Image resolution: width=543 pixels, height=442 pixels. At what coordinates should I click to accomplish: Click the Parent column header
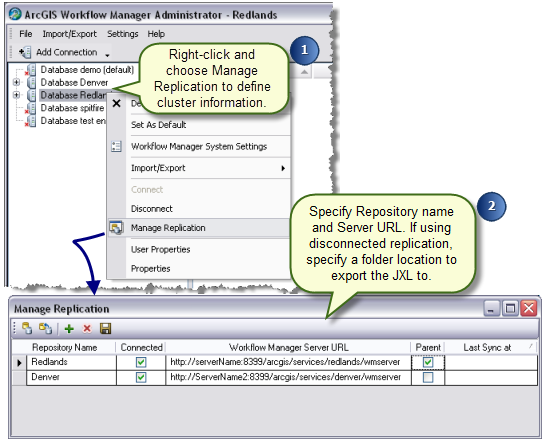tap(428, 347)
